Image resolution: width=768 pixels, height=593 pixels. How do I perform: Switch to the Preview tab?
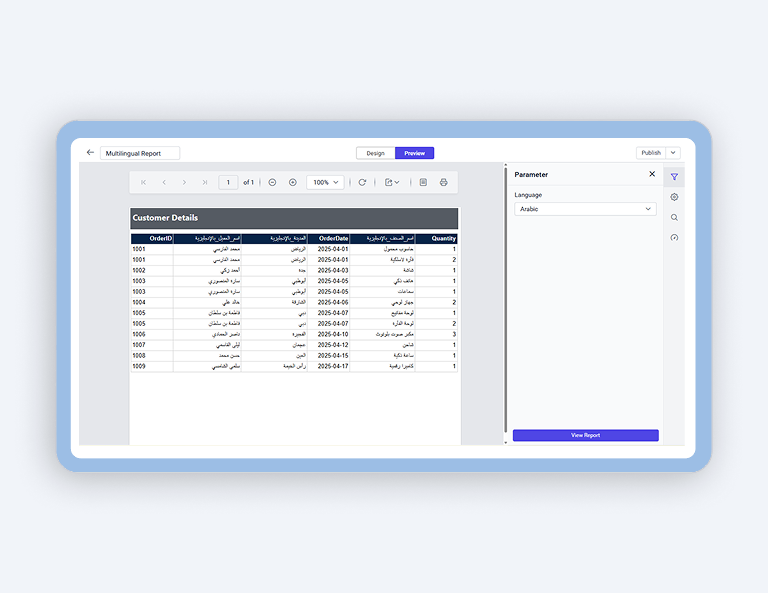[x=414, y=153]
